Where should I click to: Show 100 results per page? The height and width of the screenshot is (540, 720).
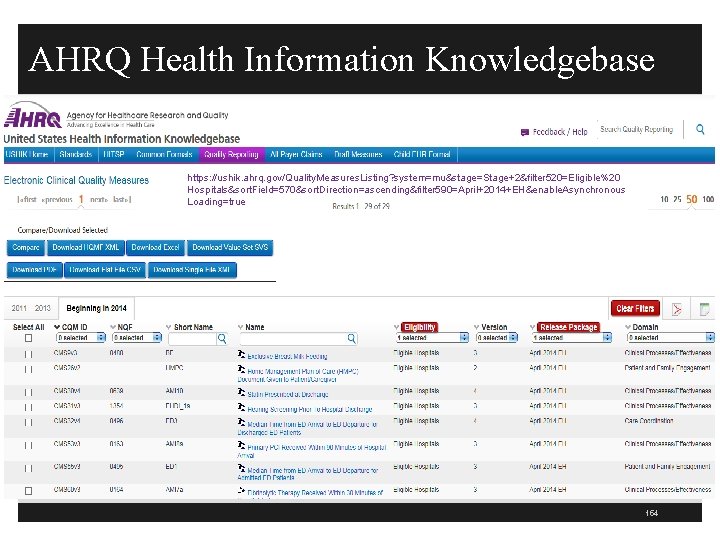(x=708, y=199)
